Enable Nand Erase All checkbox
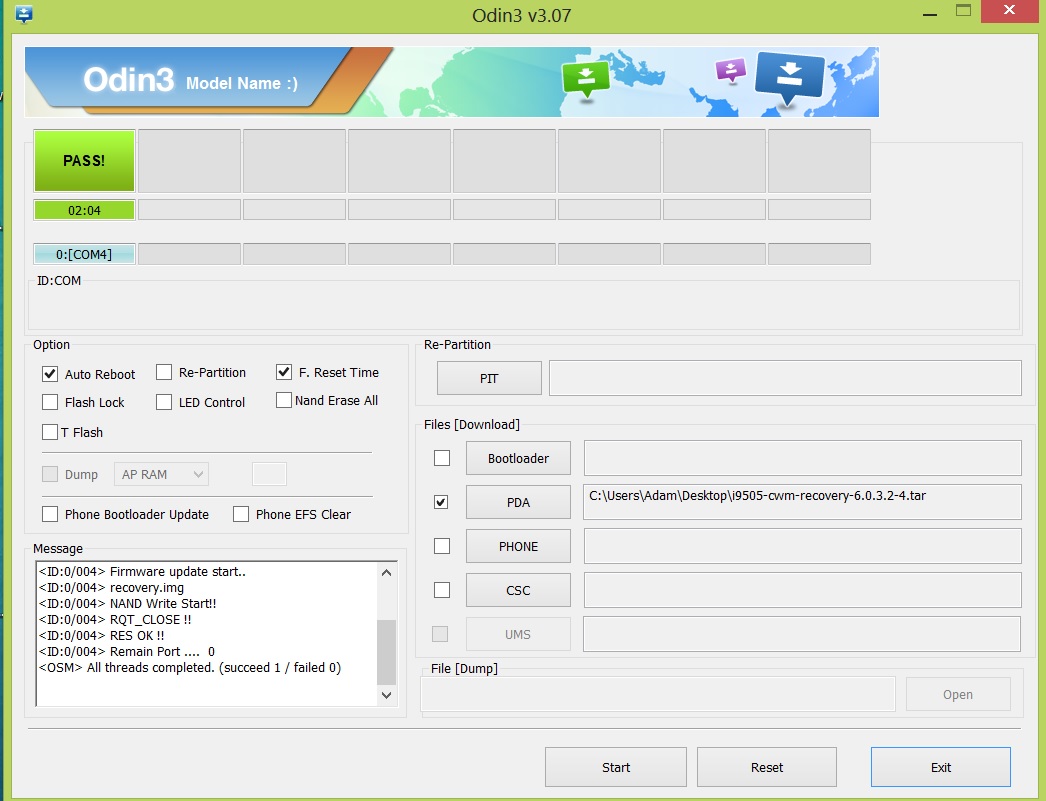1046x801 pixels. (284, 400)
